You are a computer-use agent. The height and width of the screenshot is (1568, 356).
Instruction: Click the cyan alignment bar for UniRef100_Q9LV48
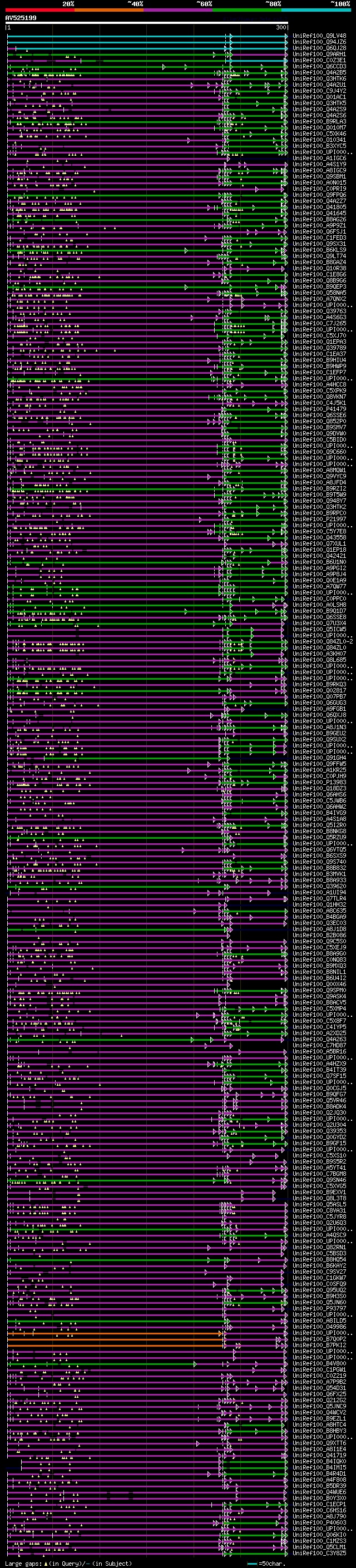(147, 36)
